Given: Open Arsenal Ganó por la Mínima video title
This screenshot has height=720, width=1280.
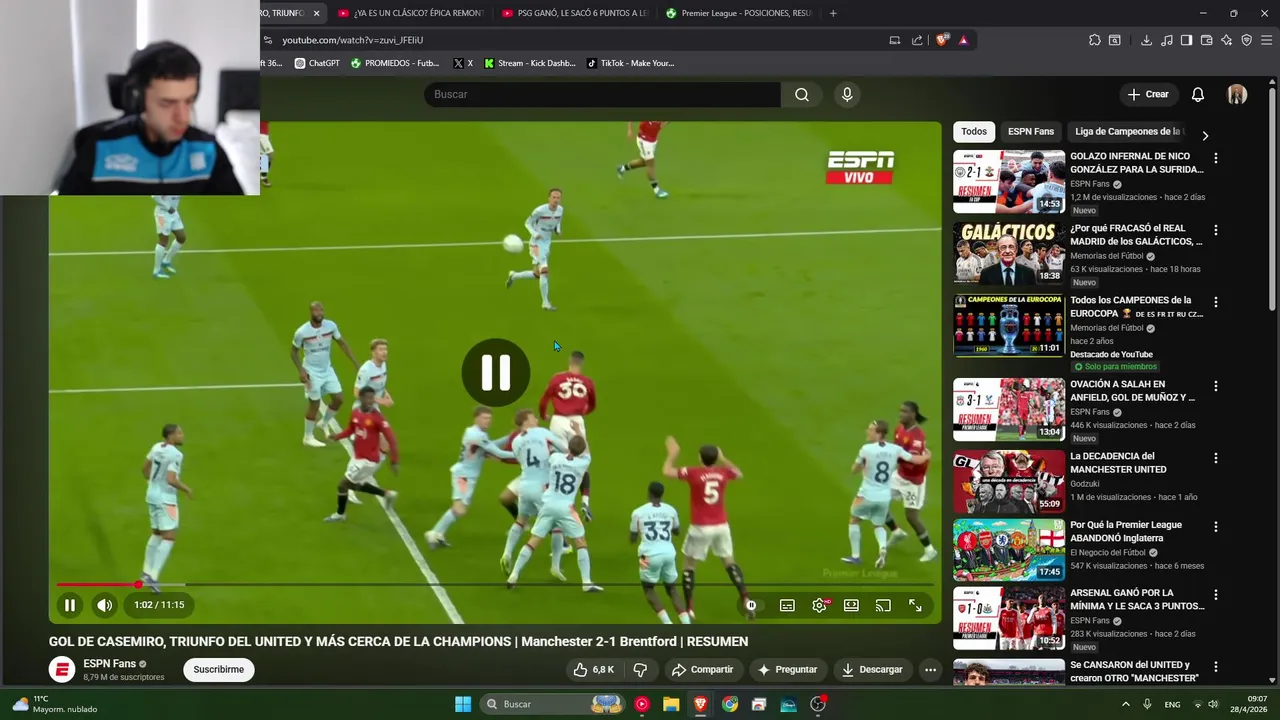Looking at the screenshot, I should [1137, 599].
